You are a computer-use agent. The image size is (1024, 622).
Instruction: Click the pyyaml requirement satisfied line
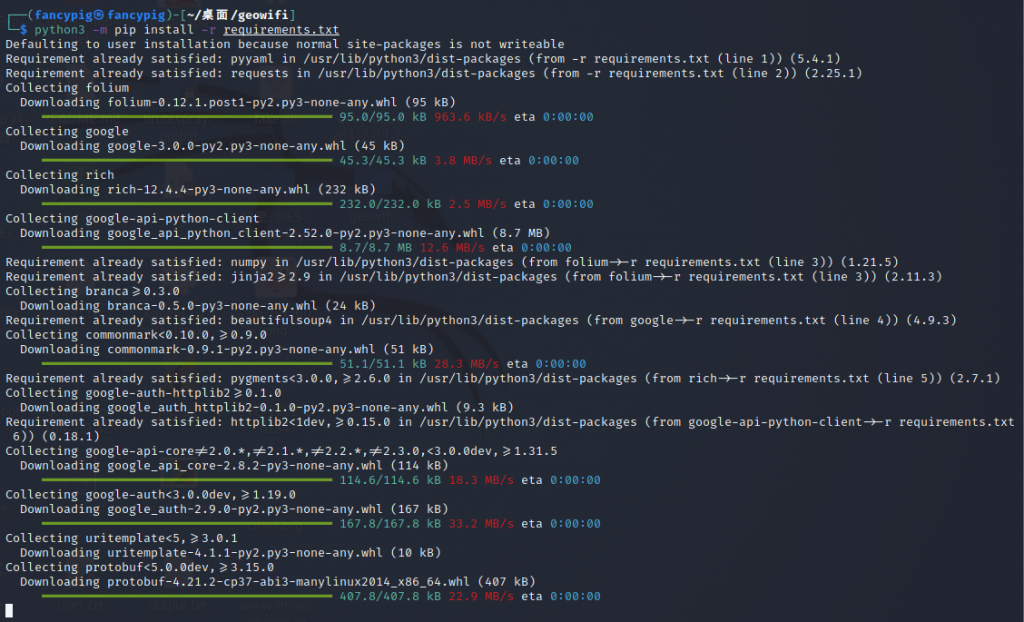point(423,58)
